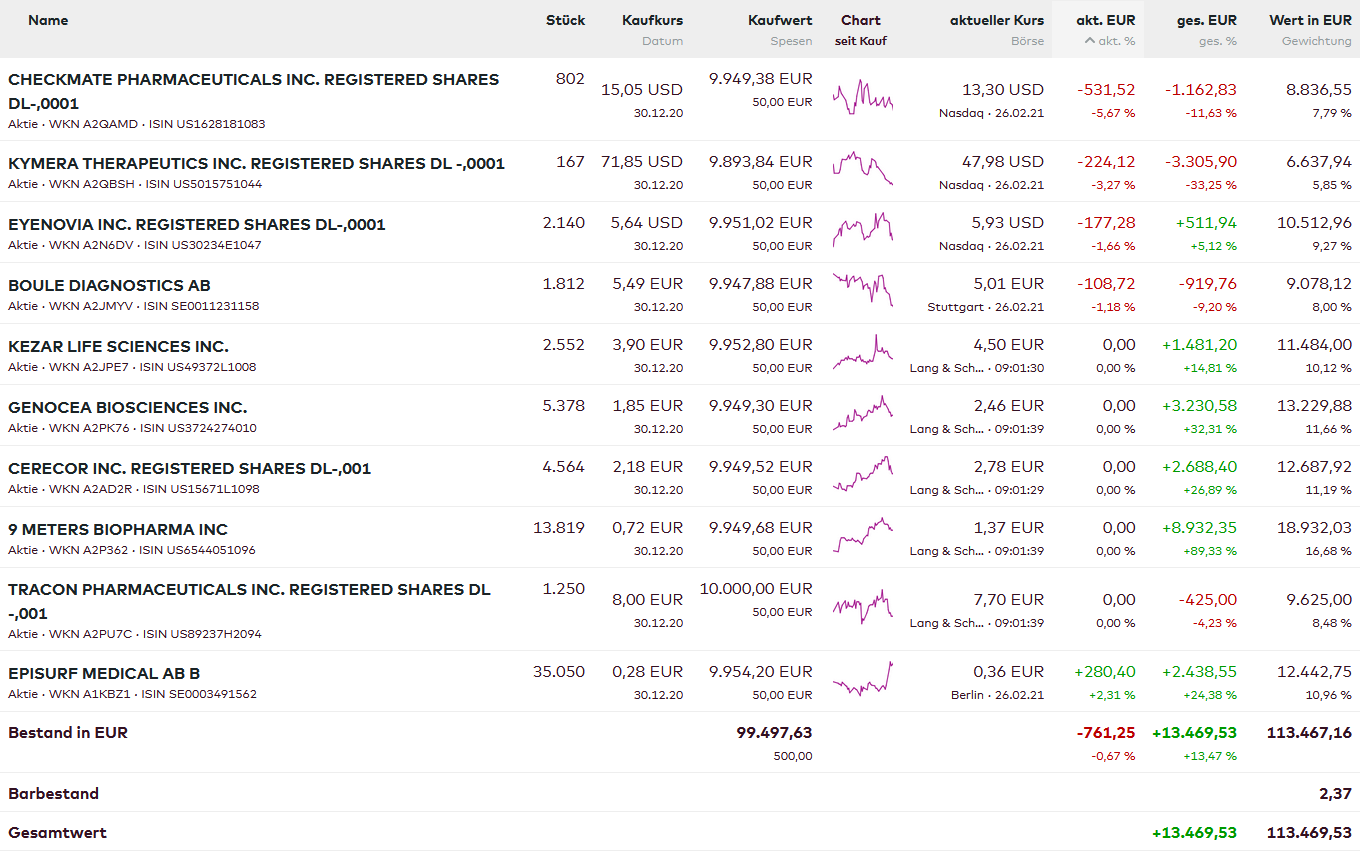1360x852 pixels.
Task: Select Kezar's position value 11.484,00
Action: [x=1315, y=345]
